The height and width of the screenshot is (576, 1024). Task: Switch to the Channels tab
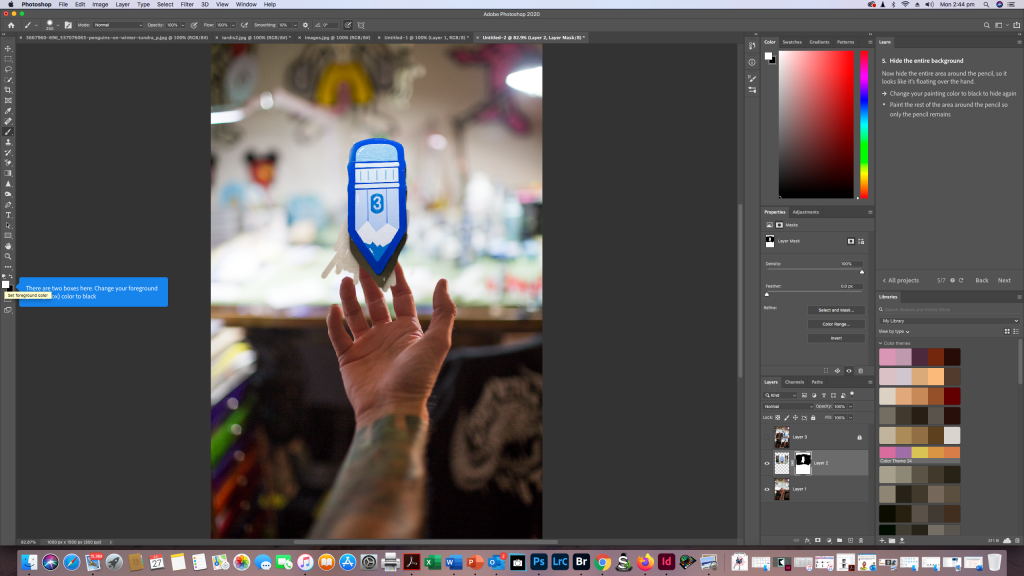(x=794, y=382)
